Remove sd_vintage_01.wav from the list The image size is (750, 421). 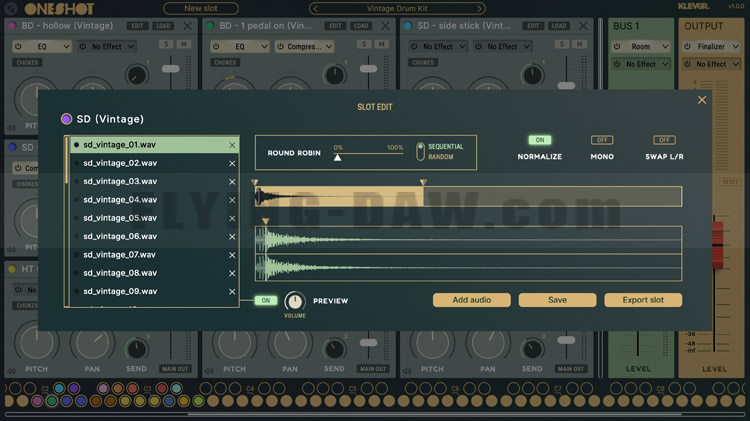pyautogui.click(x=232, y=145)
